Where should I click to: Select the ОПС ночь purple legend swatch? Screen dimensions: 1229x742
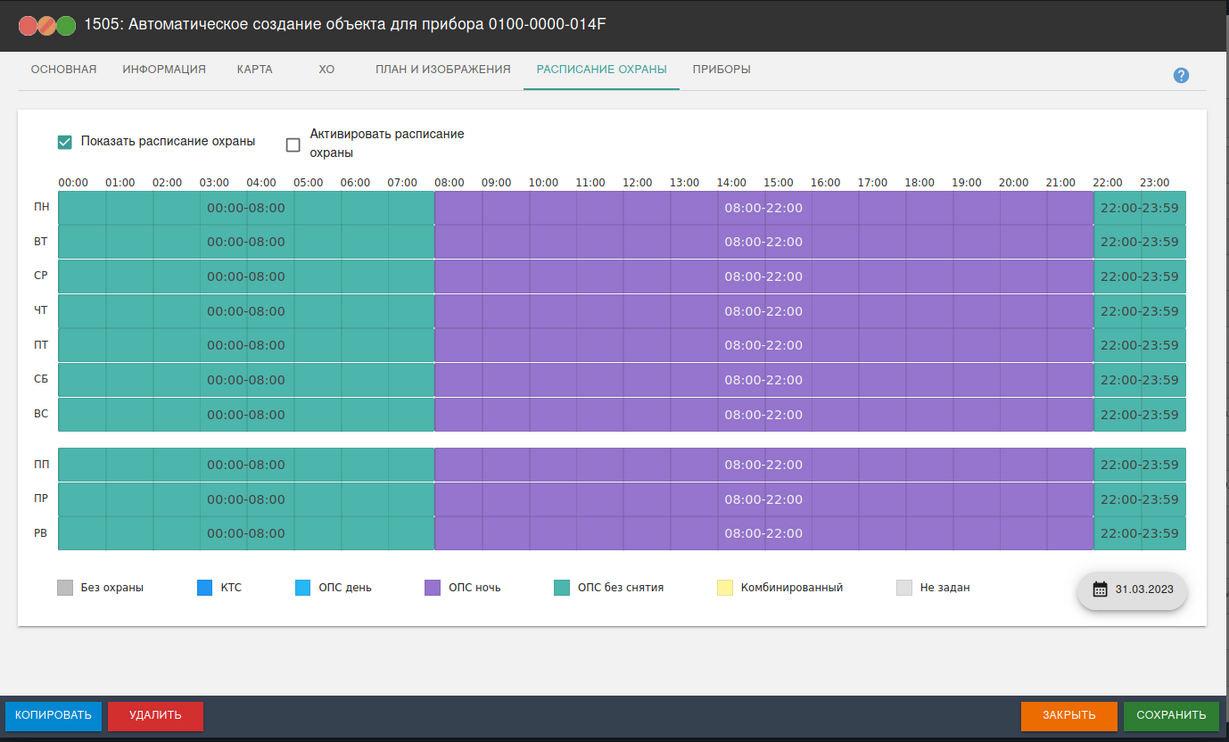pyautogui.click(x=432, y=588)
